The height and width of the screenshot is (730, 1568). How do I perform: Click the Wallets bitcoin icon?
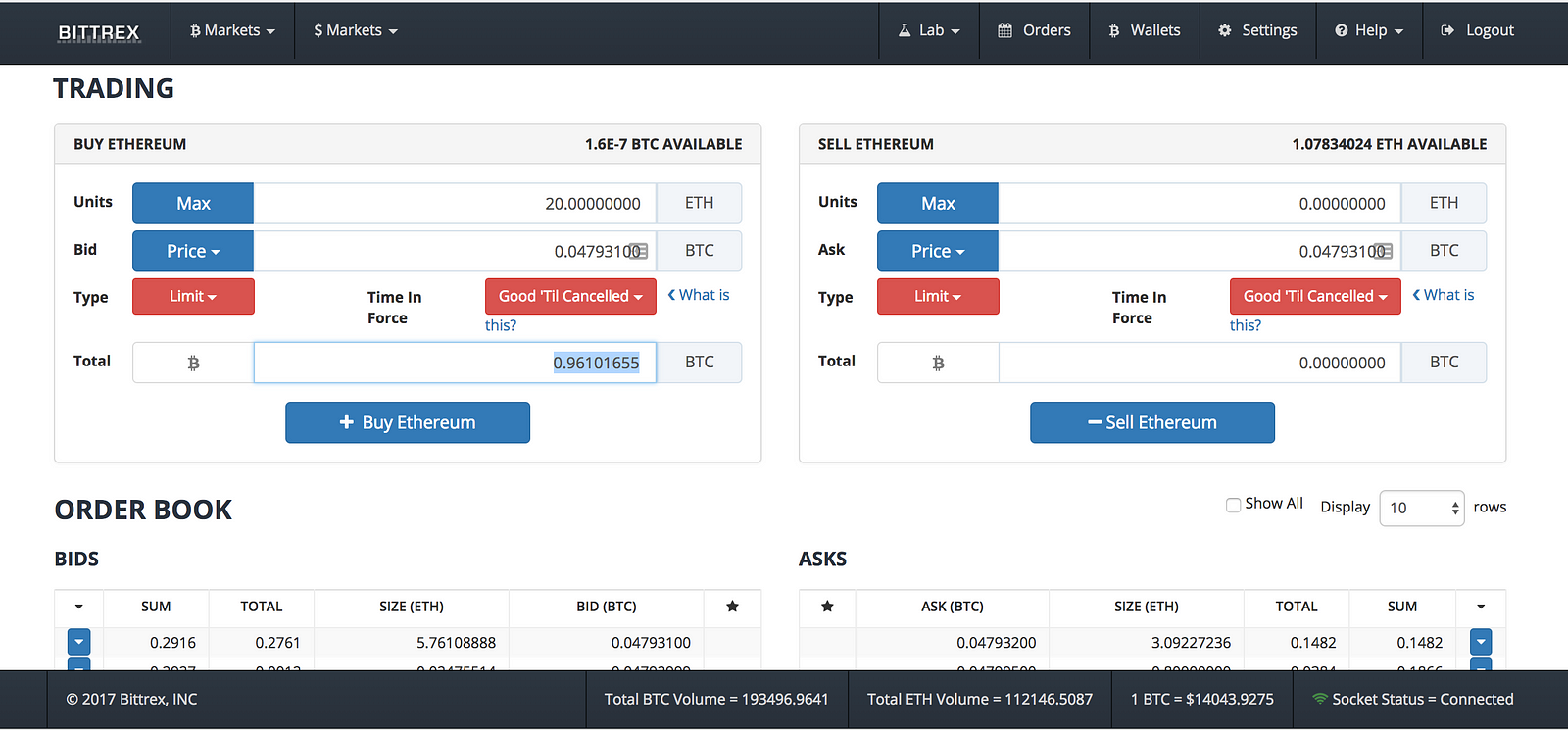click(1114, 30)
